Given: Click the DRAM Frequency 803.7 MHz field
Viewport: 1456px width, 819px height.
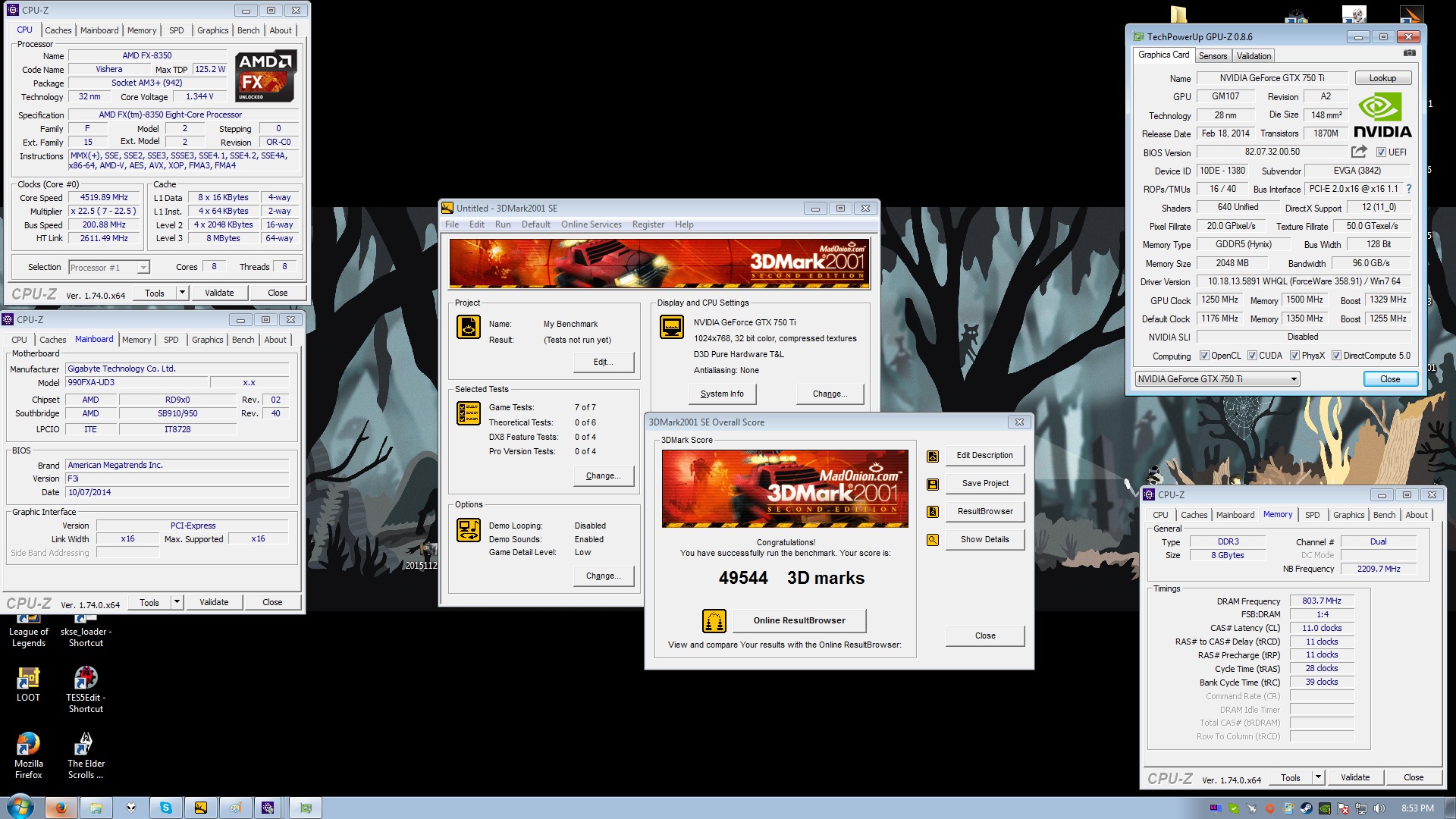Looking at the screenshot, I should pyautogui.click(x=1322, y=601).
